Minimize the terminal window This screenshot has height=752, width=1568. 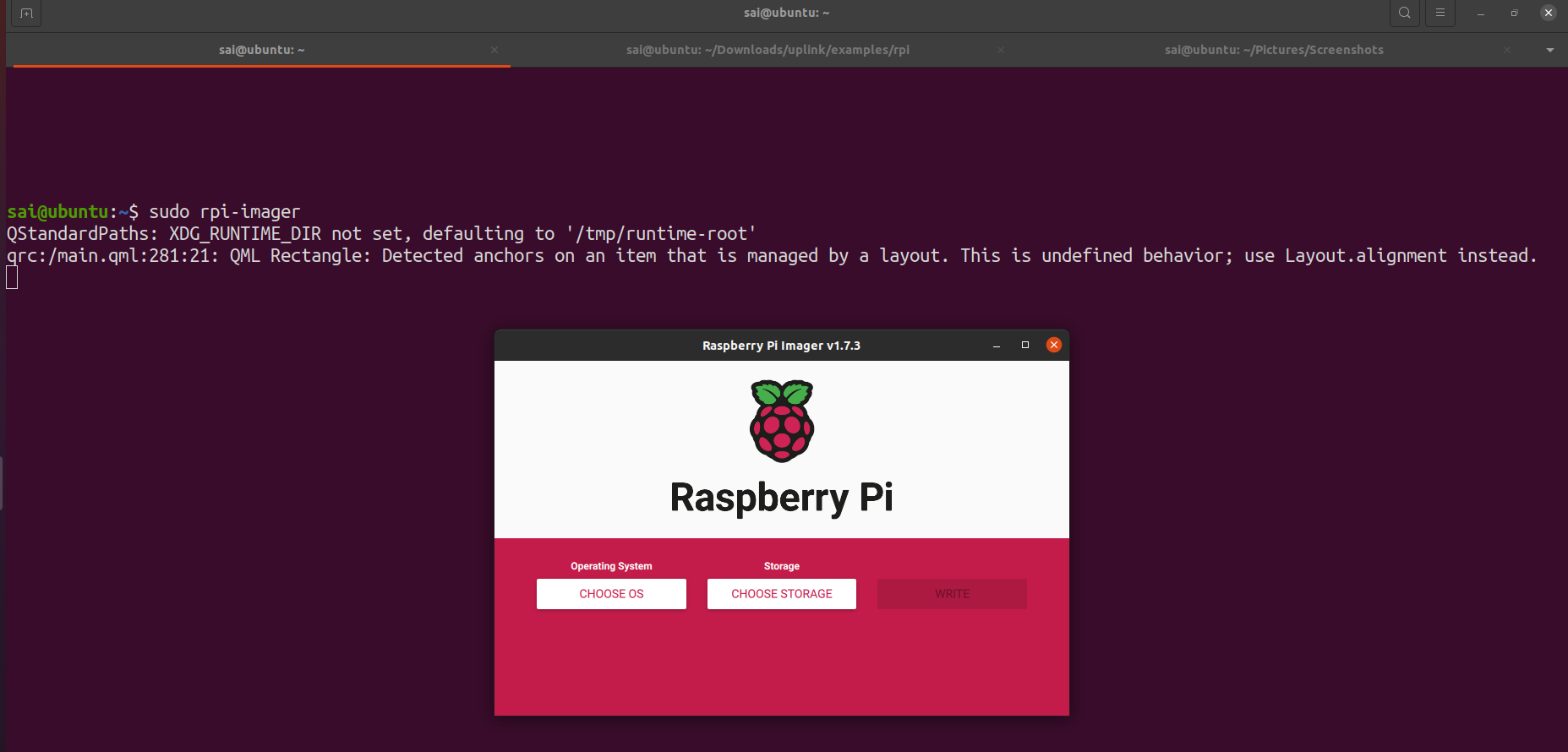[x=1481, y=14]
